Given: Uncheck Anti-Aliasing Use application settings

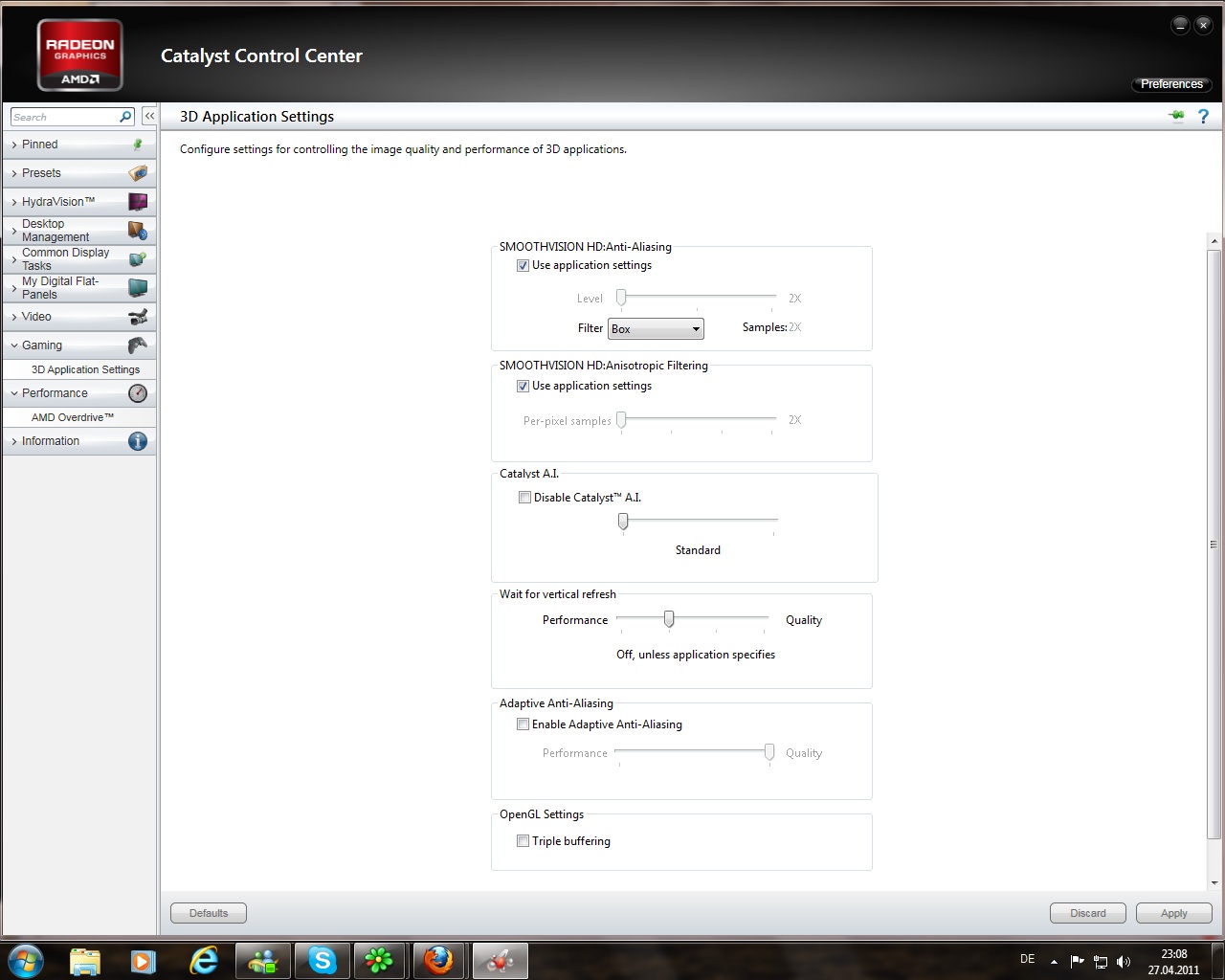Looking at the screenshot, I should coord(523,266).
